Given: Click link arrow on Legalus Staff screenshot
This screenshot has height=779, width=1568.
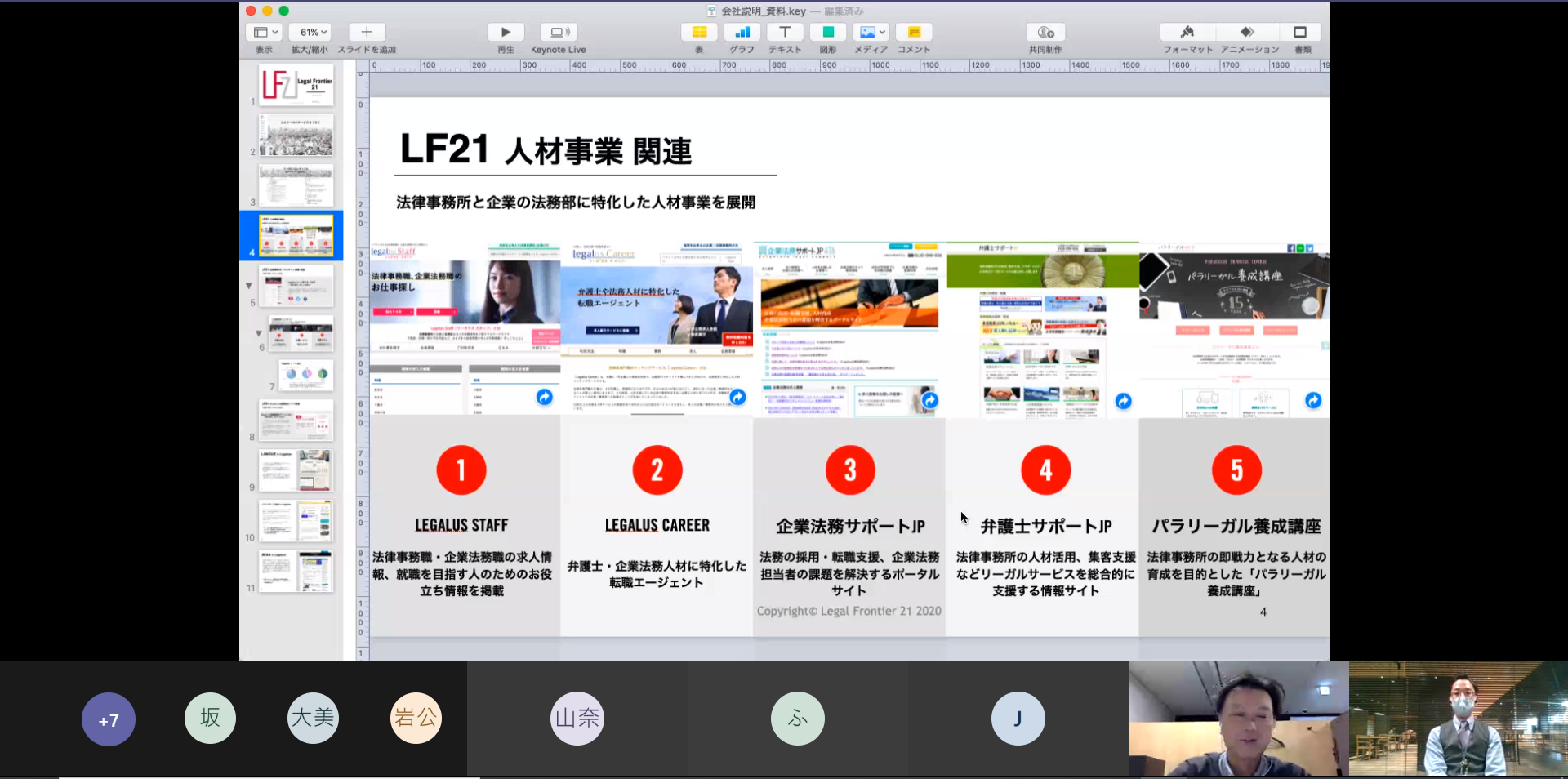Looking at the screenshot, I should (544, 397).
